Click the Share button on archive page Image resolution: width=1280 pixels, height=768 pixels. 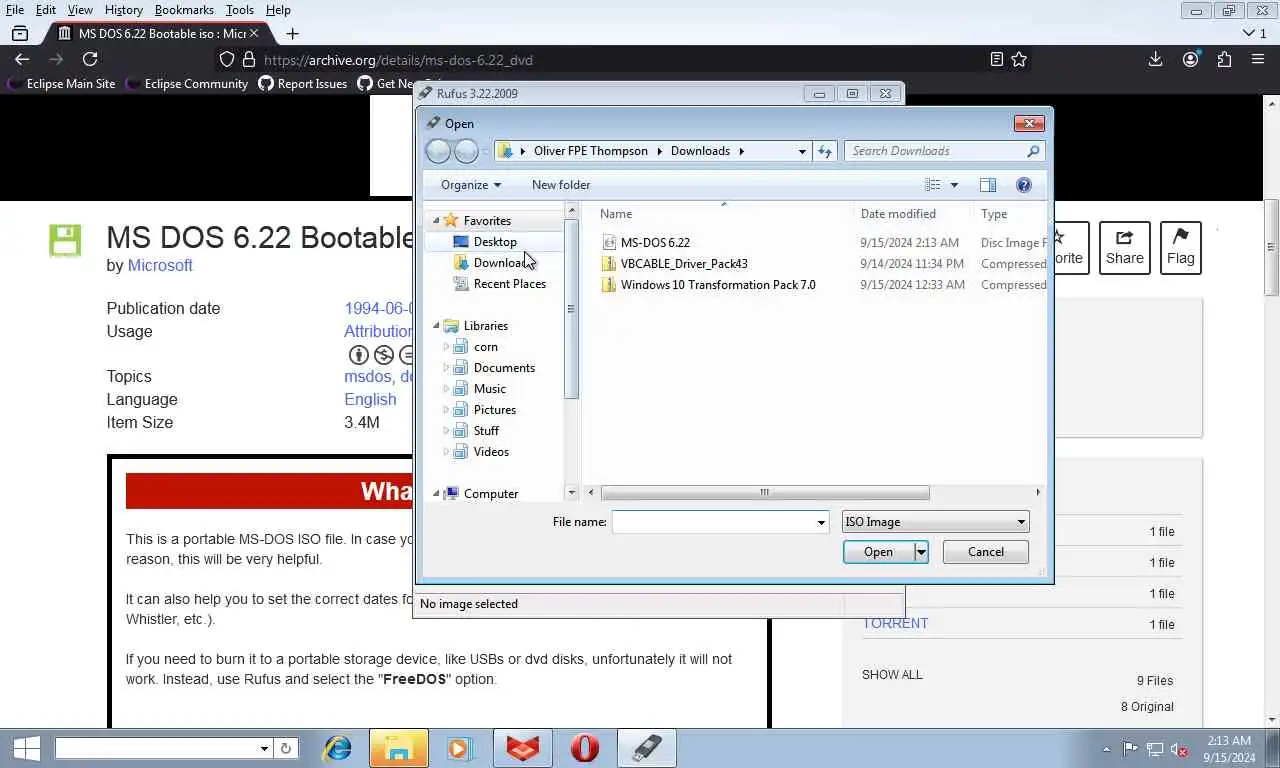click(1124, 248)
